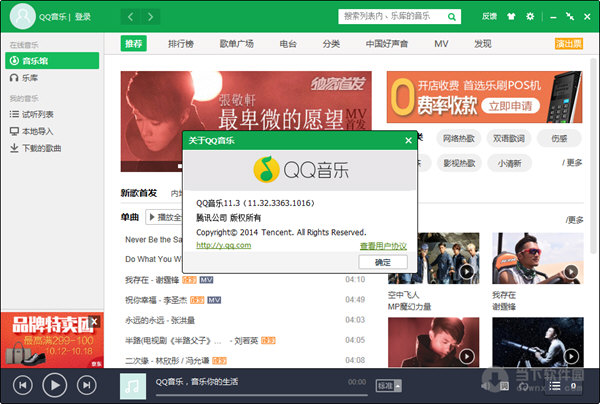
Task: Select the 影视热歌 tag
Action: 459,163
